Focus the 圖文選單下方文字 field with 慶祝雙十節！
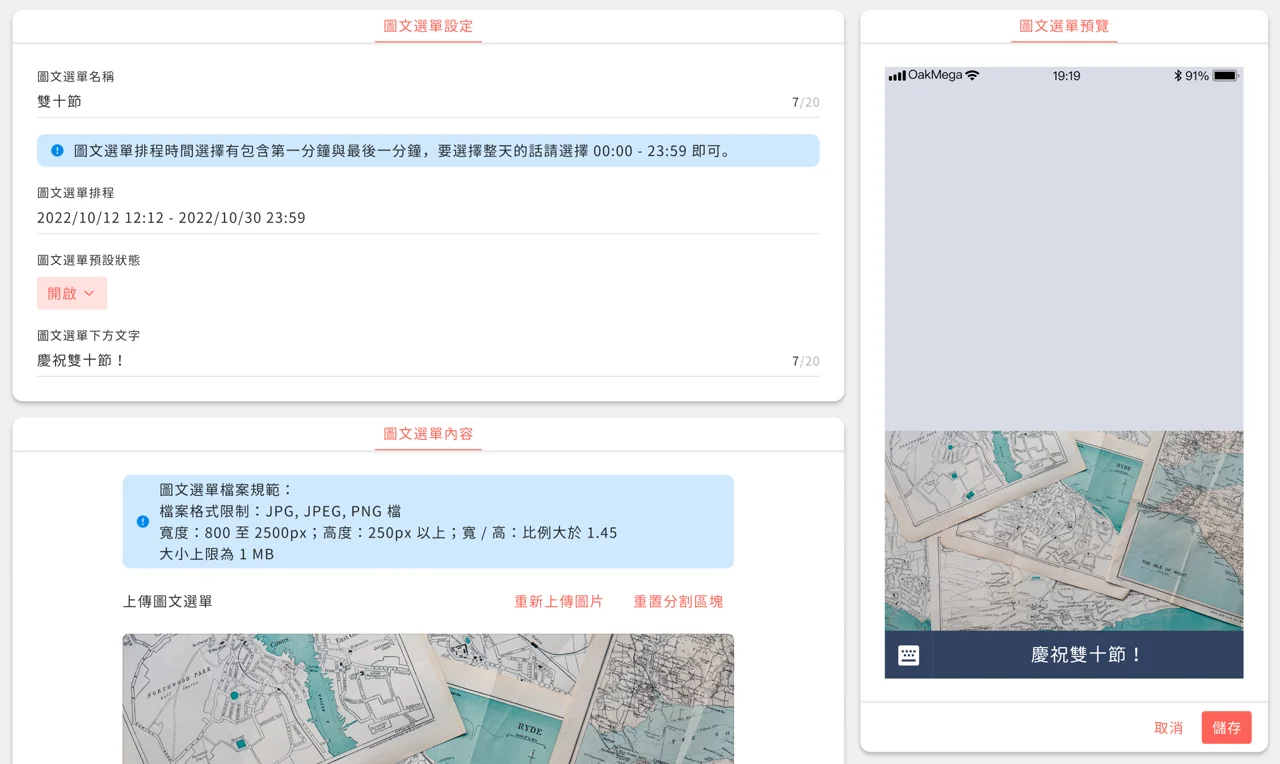The height and width of the screenshot is (764, 1280). pos(428,361)
